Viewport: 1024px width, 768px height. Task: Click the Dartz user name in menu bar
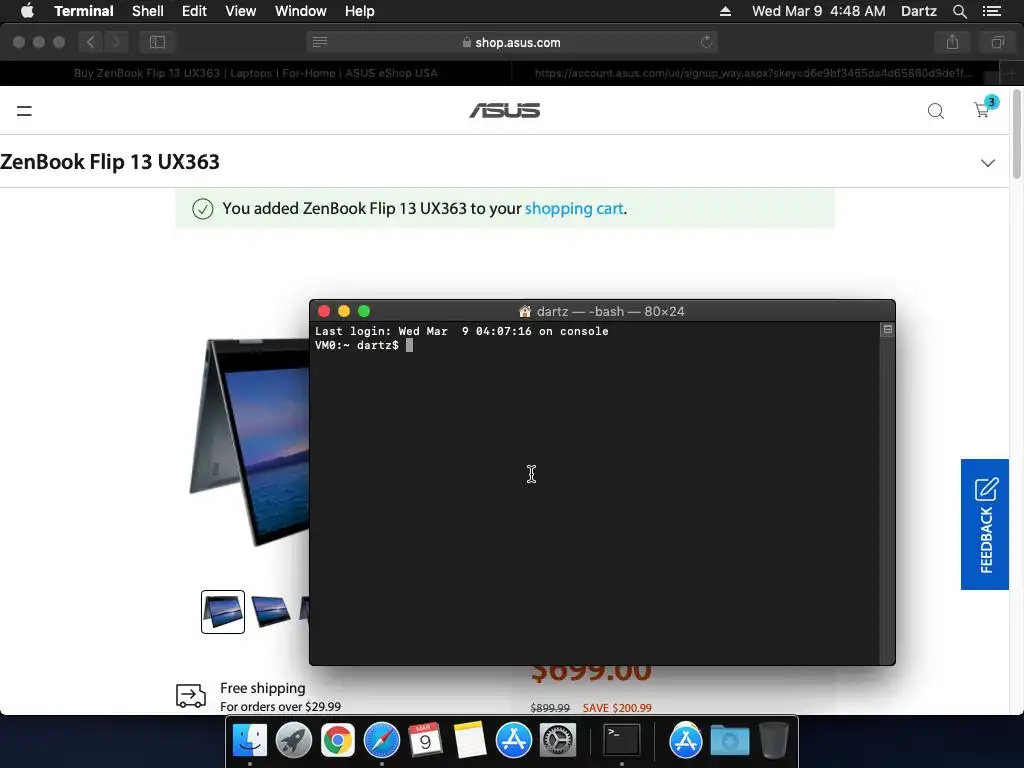coord(918,11)
